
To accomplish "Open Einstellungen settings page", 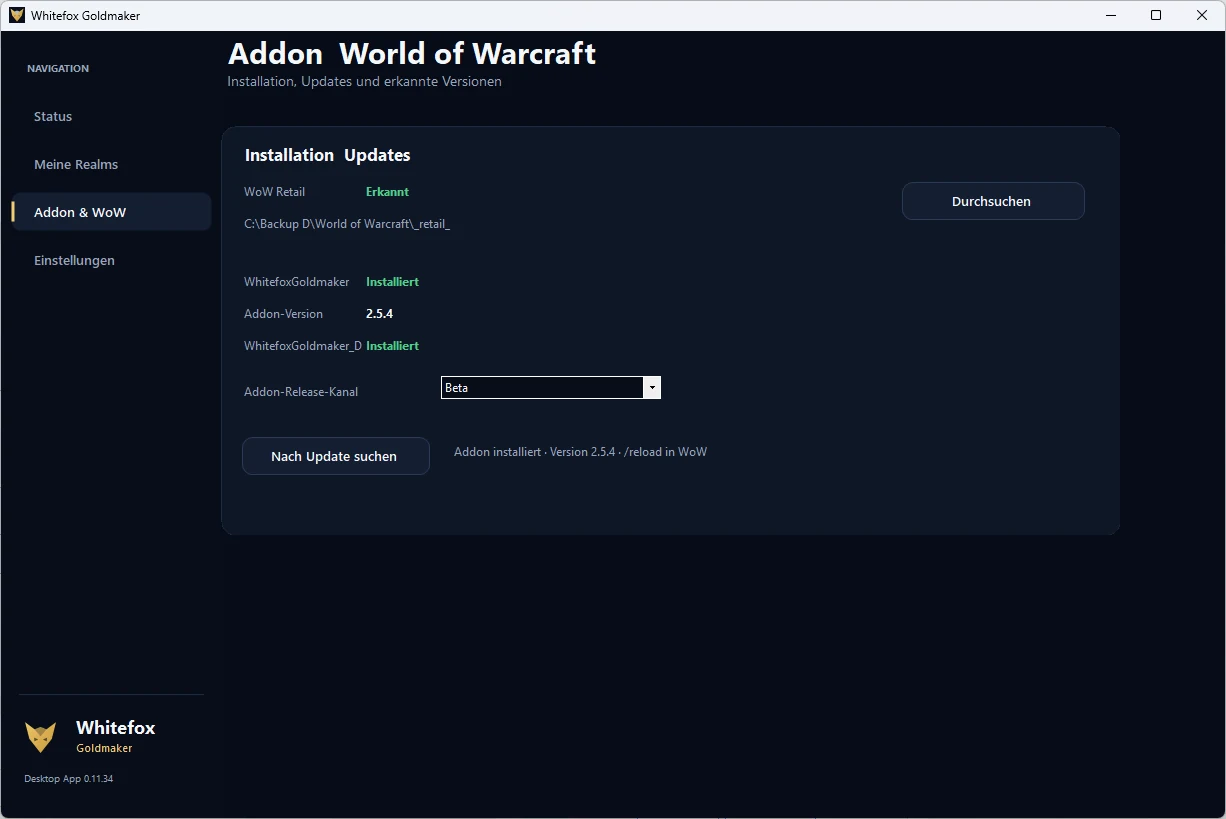I will click(x=112, y=260).
